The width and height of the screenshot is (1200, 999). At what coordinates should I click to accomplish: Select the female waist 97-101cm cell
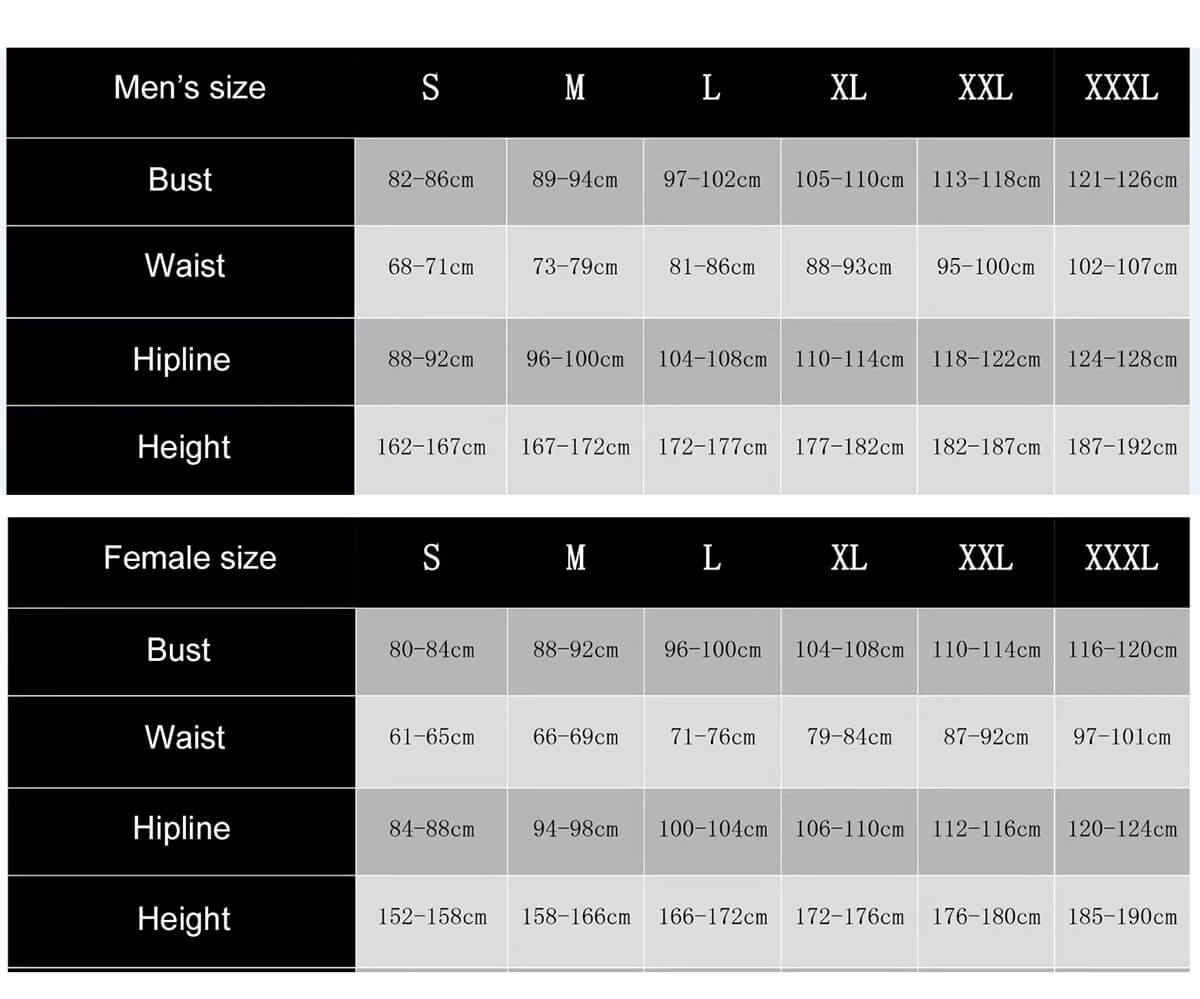1122,738
